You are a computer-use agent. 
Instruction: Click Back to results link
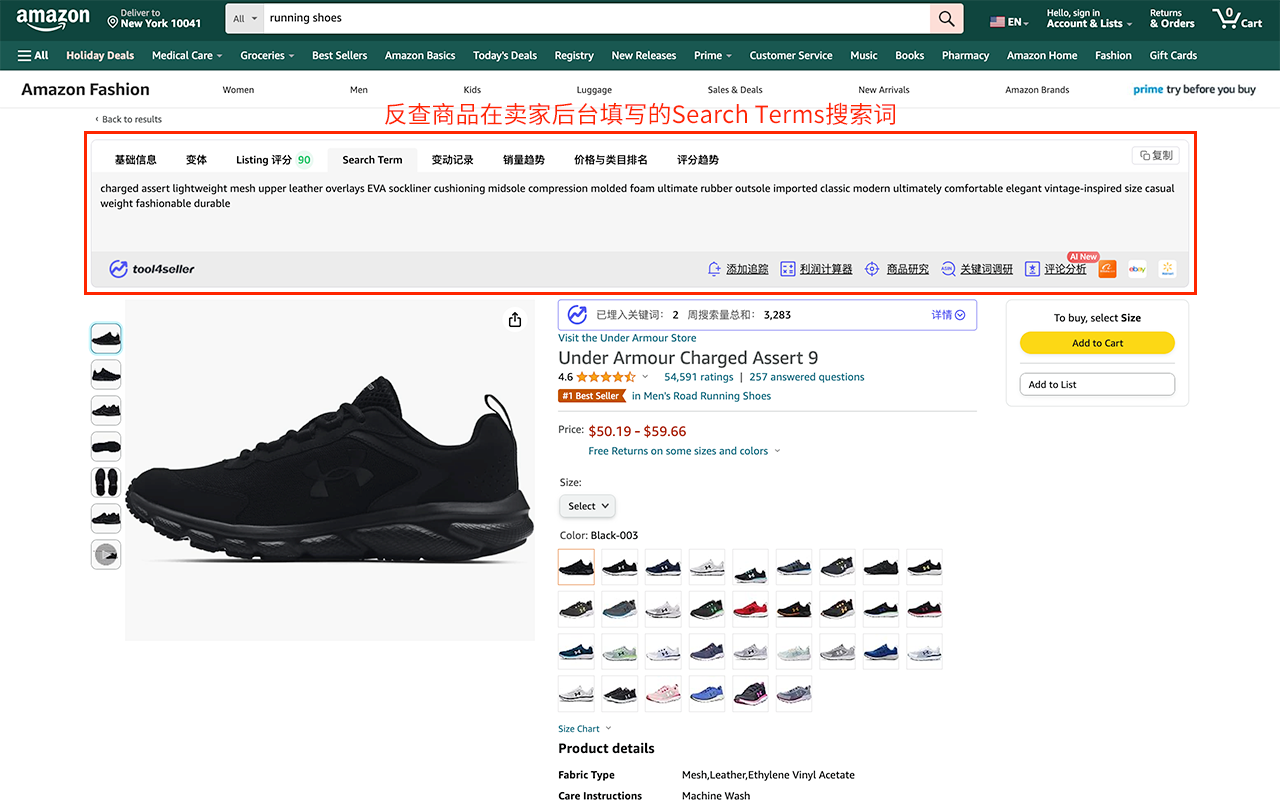[x=128, y=119]
